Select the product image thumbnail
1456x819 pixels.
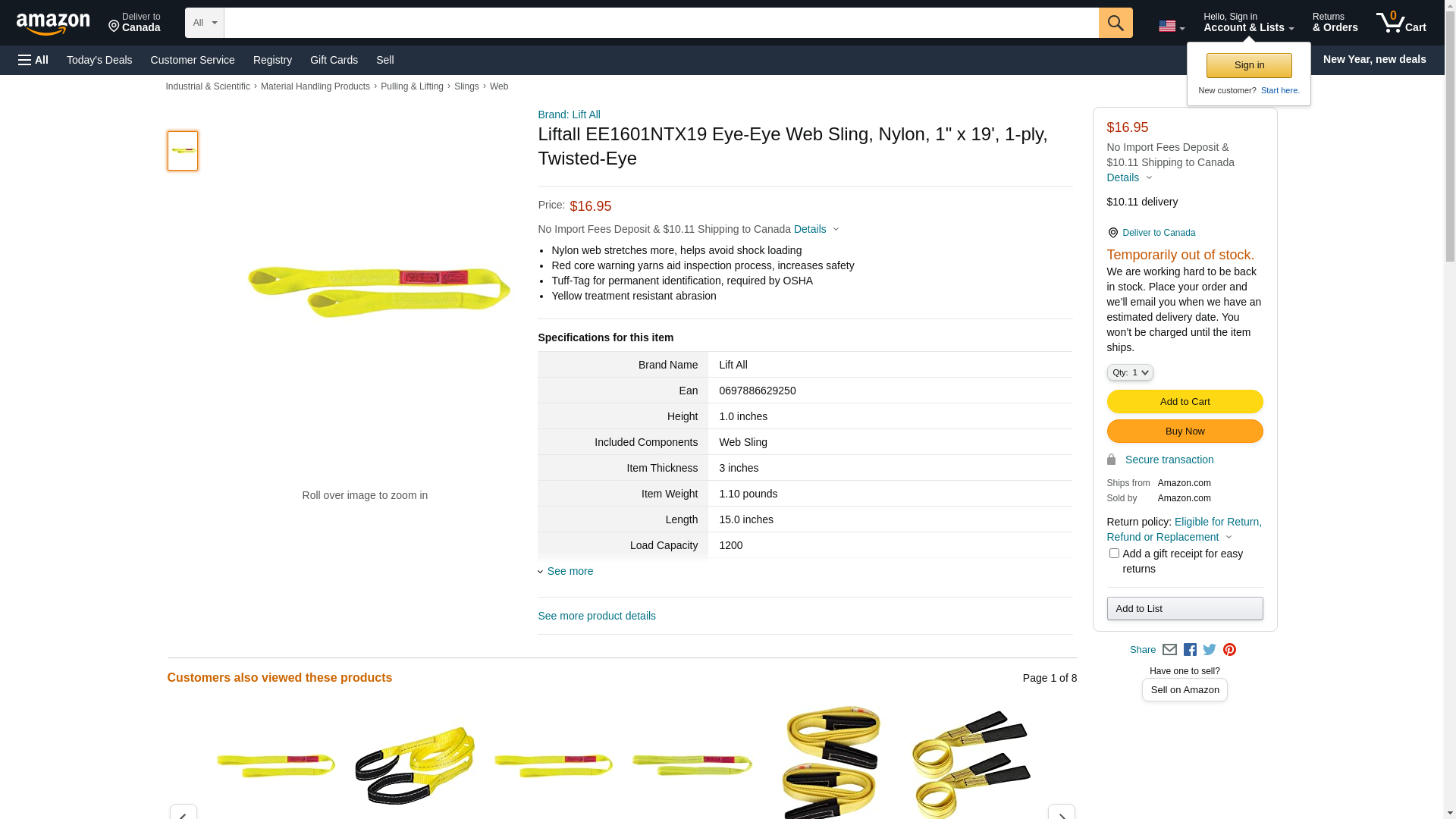coord(183,151)
